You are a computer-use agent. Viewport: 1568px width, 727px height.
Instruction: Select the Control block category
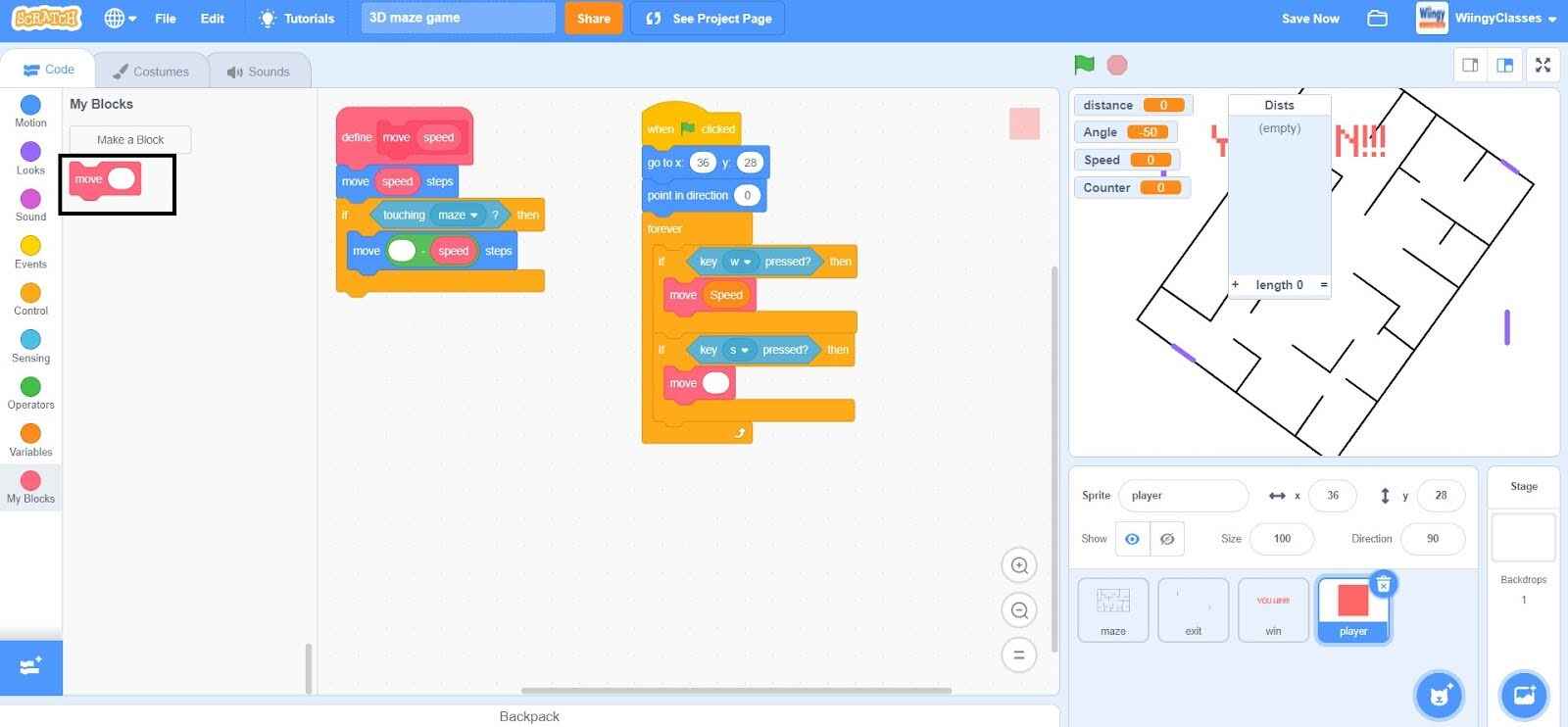tap(30, 300)
